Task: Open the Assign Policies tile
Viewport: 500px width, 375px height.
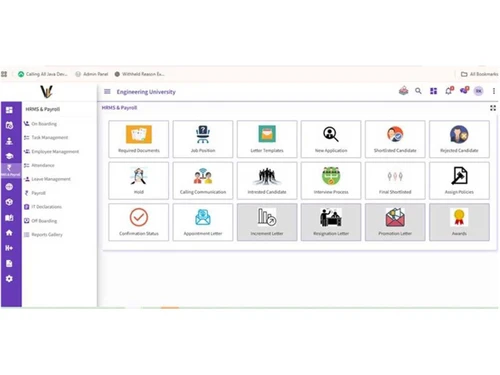Action: (x=459, y=181)
